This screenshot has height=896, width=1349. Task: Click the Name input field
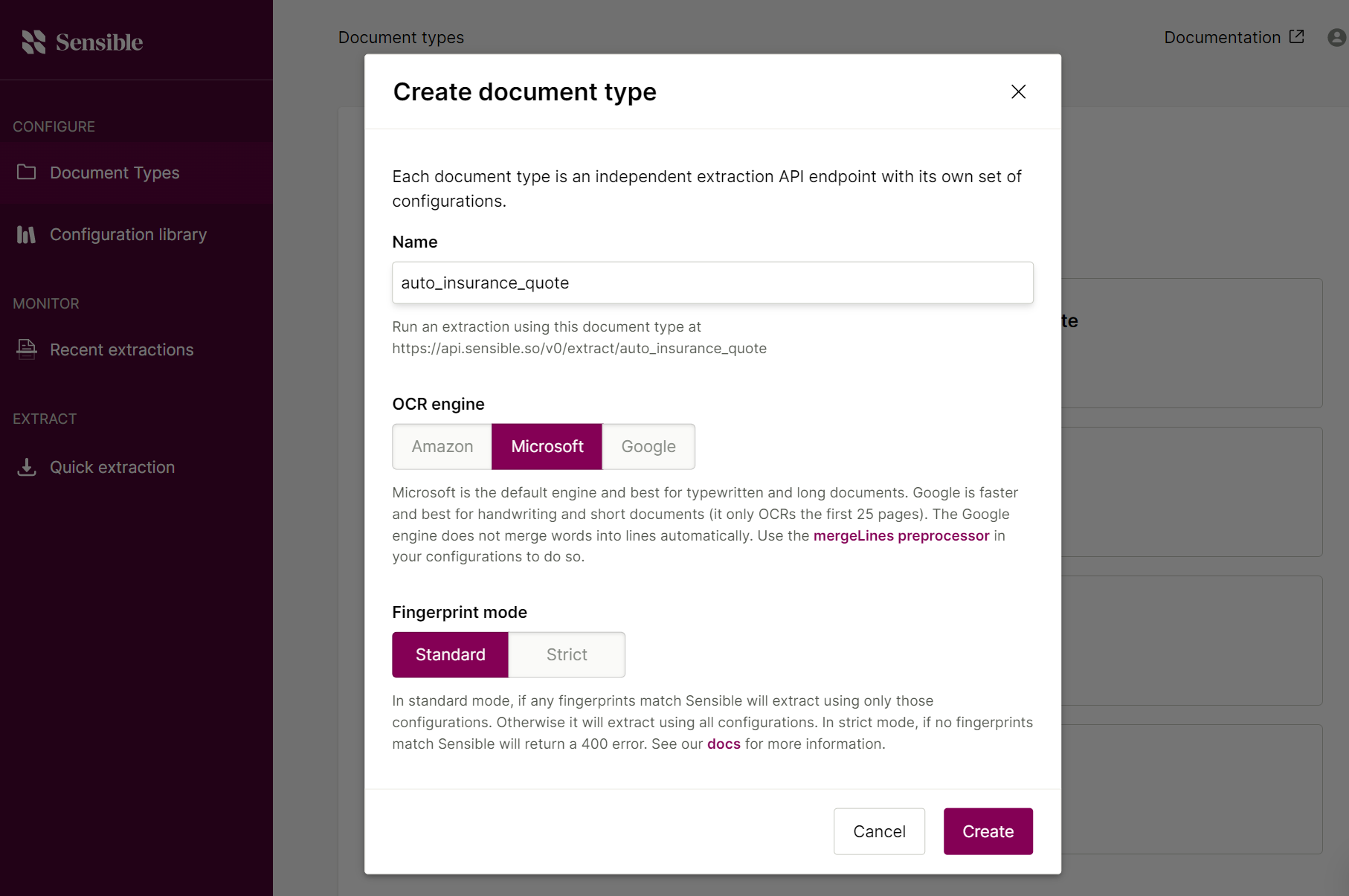(712, 283)
